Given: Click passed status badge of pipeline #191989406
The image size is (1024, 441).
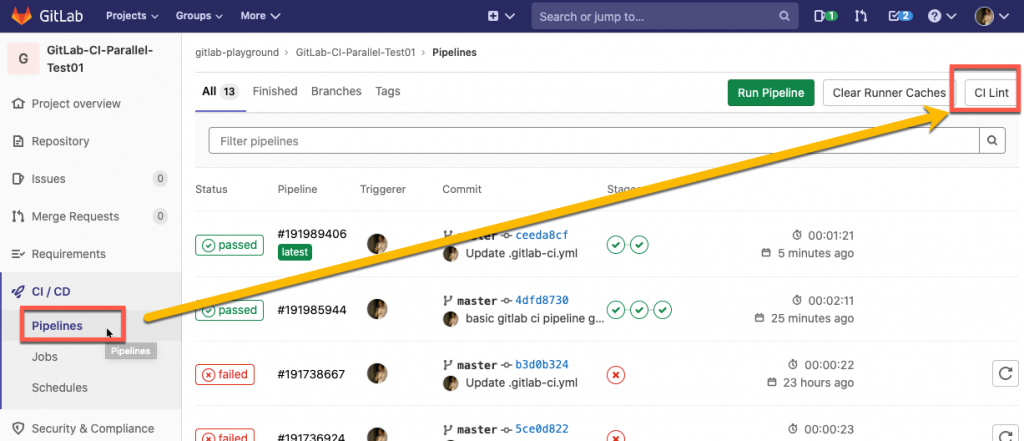Looking at the screenshot, I should tap(229, 245).
